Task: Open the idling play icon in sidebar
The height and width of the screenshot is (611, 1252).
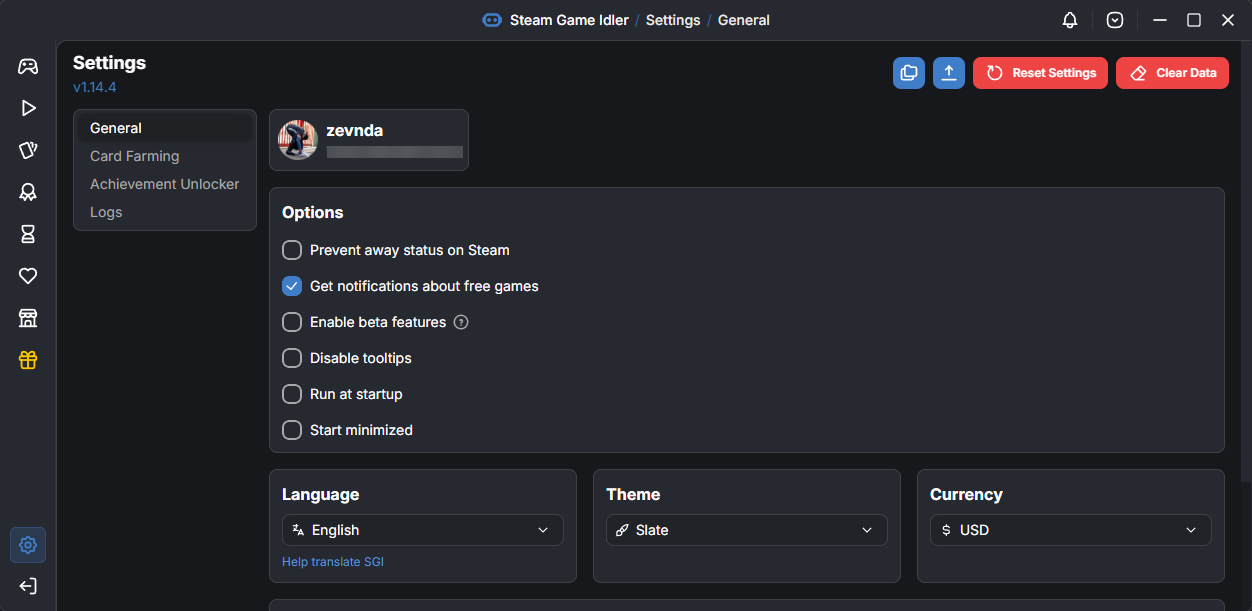Action: tap(28, 108)
